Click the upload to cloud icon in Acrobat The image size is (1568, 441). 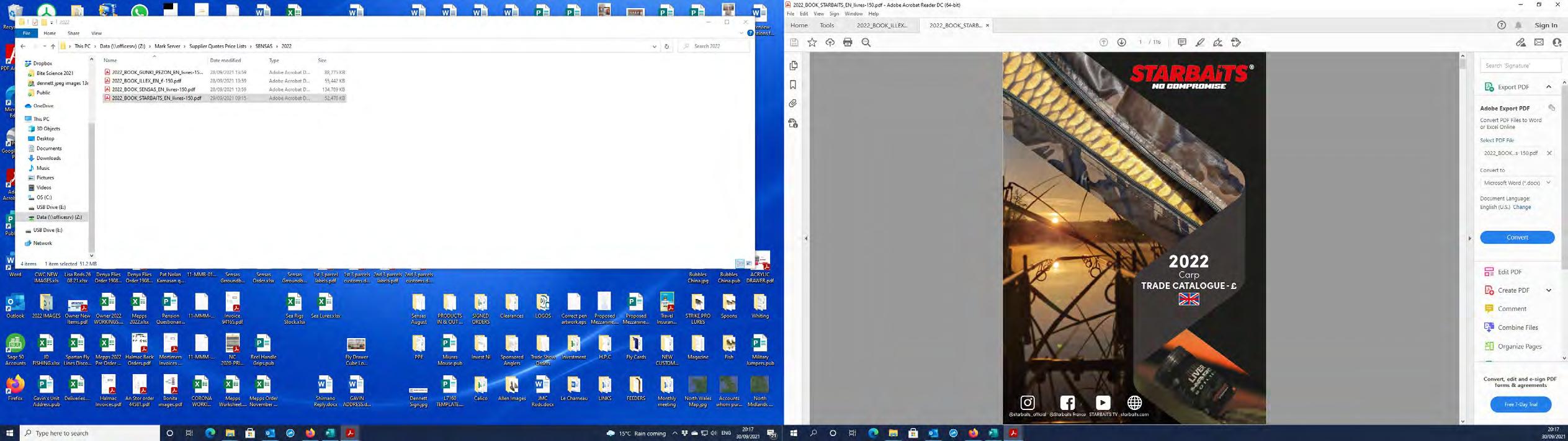(x=830, y=42)
